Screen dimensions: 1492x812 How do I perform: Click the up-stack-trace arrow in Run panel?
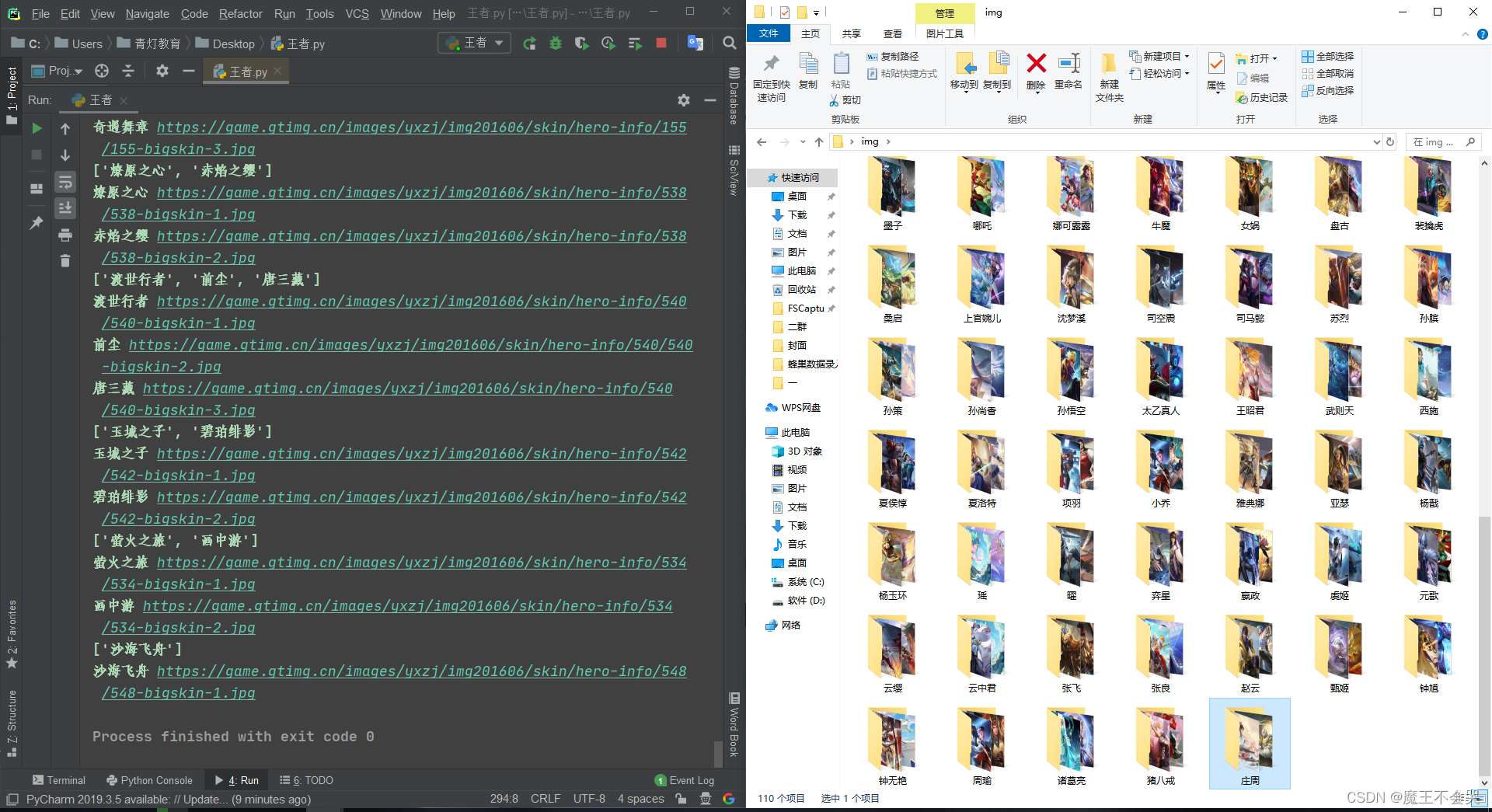point(65,128)
